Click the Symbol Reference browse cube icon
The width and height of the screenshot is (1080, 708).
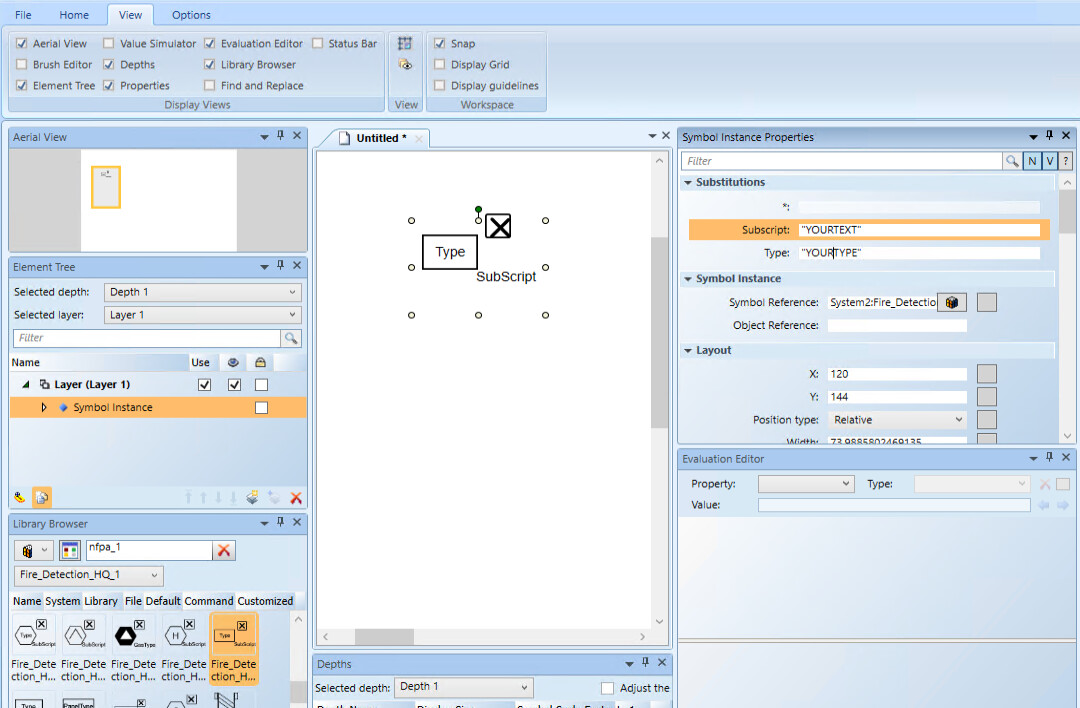pyautogui.click(x=952, y=303)
